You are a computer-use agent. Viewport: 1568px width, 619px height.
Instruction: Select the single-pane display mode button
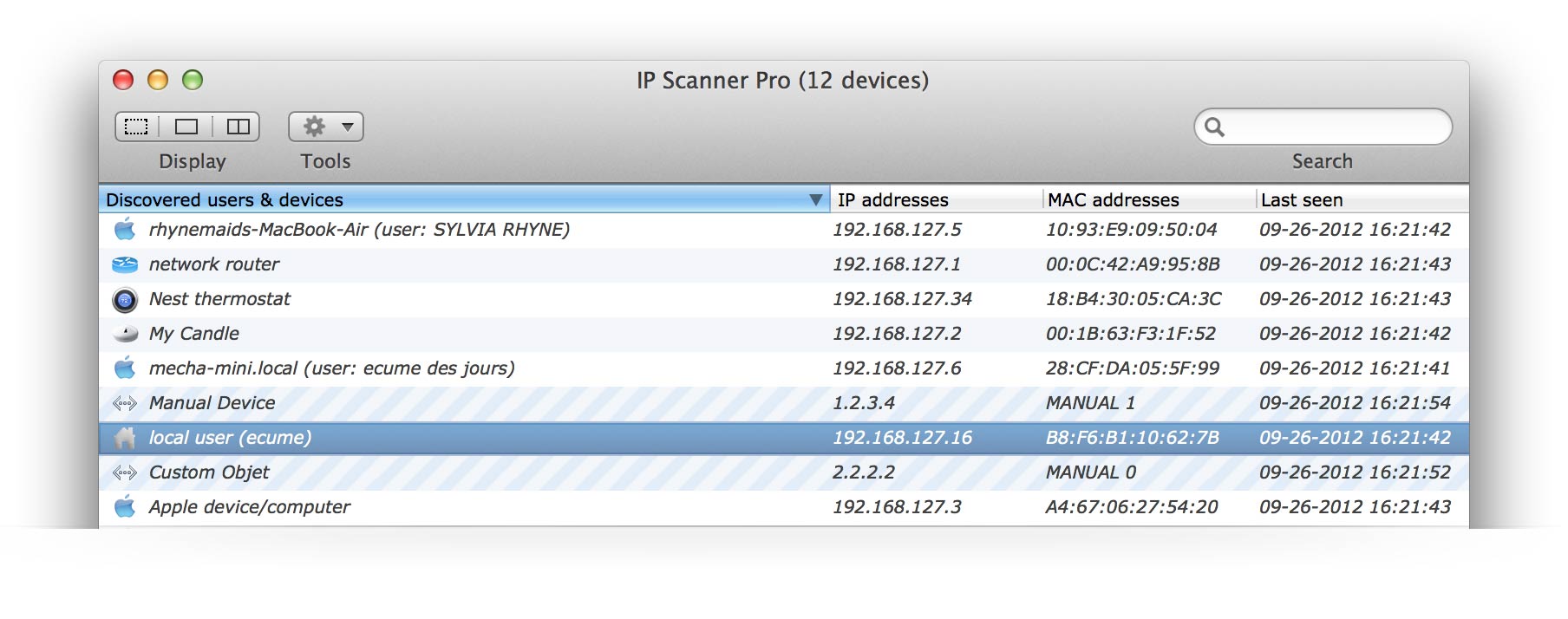(x=186, y=127)
